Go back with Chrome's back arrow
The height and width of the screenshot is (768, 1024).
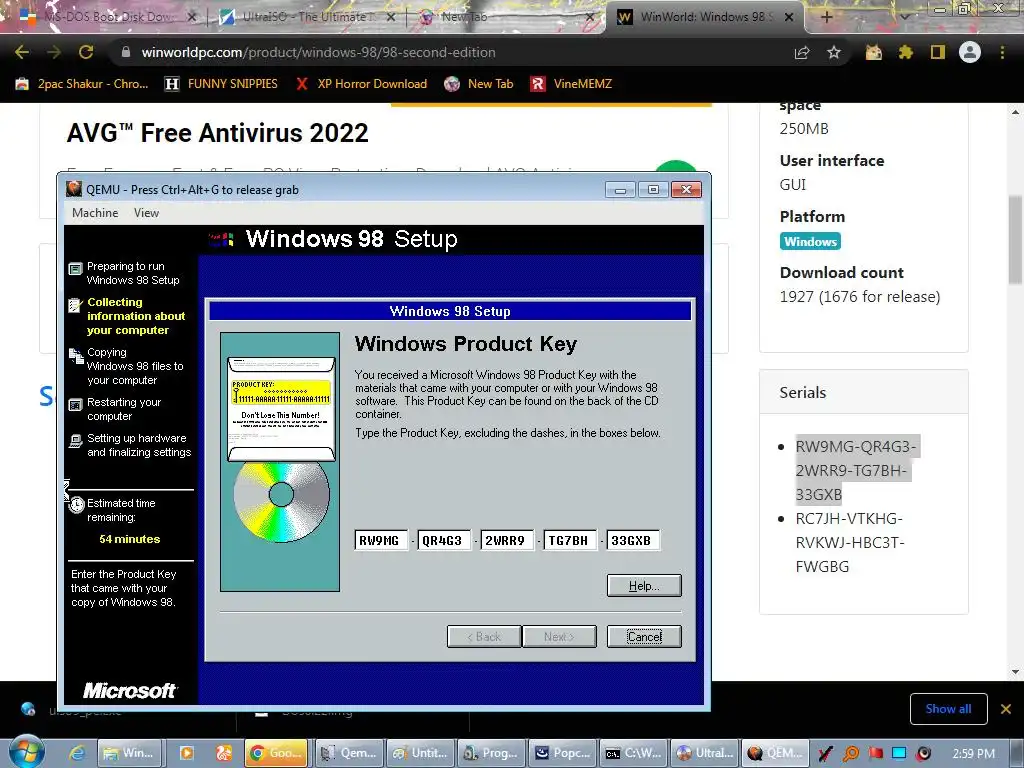[x=22, y=52]
